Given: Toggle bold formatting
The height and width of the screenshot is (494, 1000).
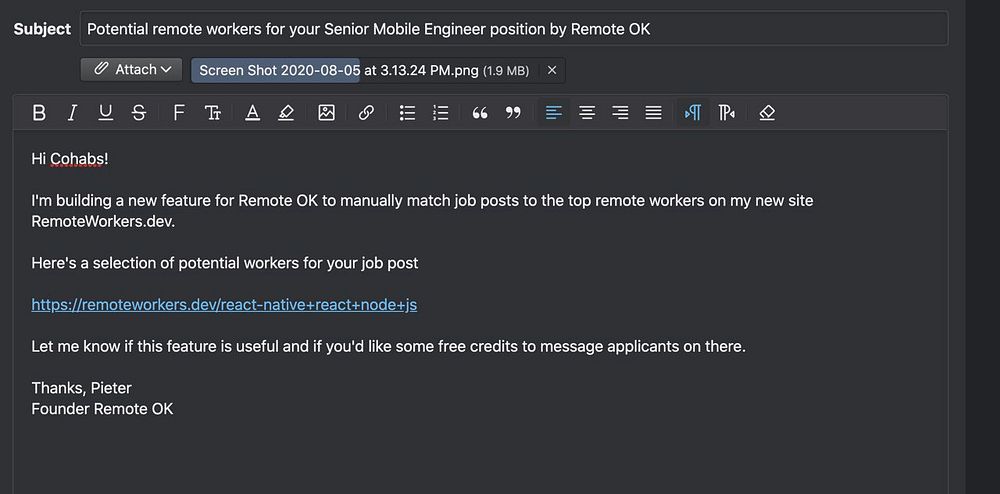Looking at the screenshot, I should point(39,113).
